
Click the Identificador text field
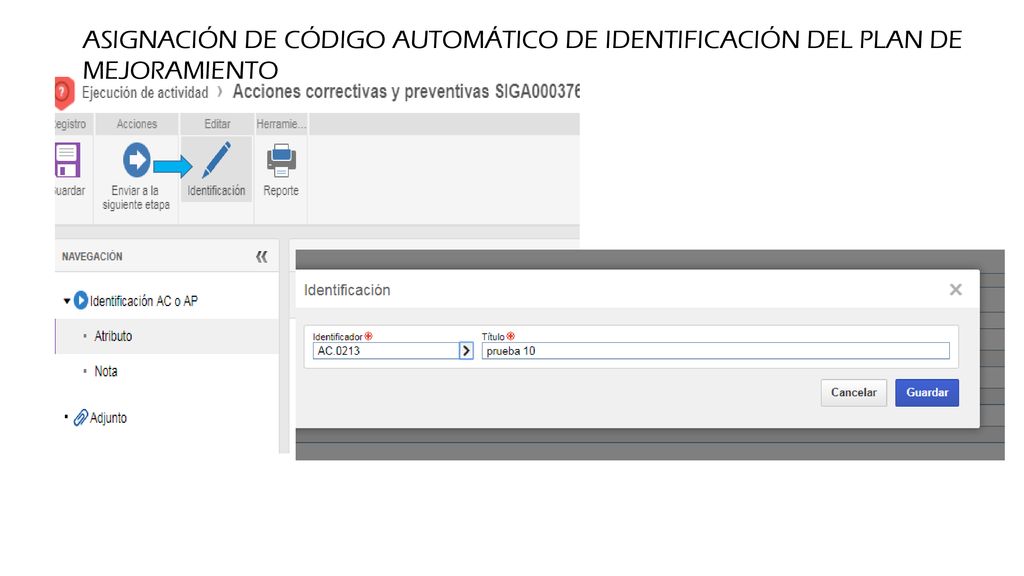tap(385, 351)
